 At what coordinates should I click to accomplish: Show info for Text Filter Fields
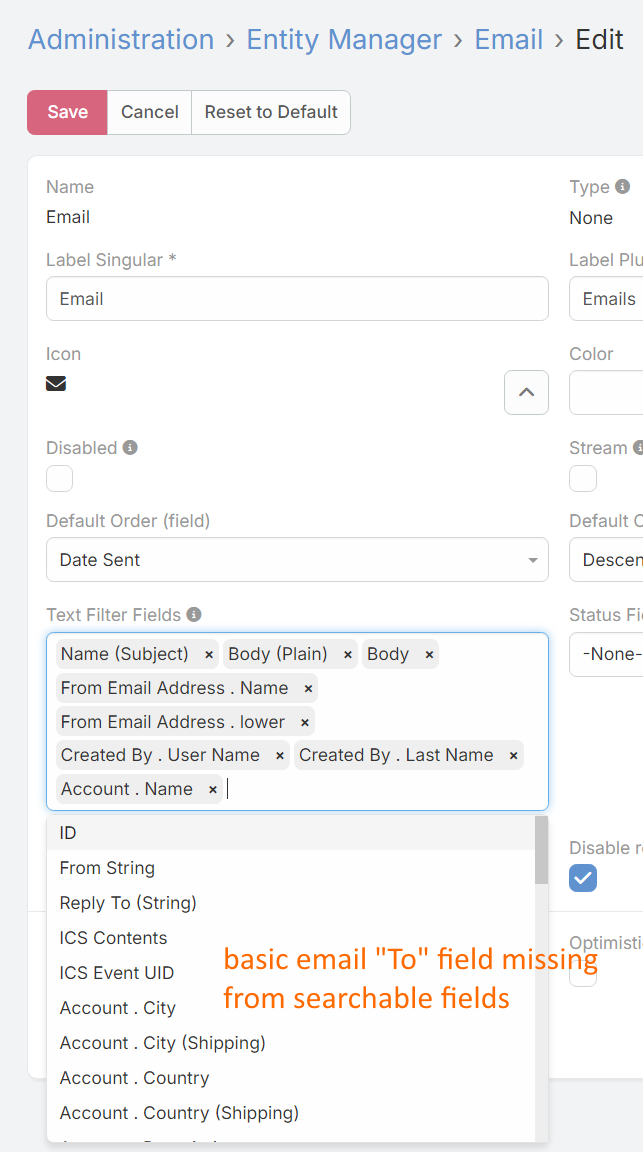pos(194,615)
